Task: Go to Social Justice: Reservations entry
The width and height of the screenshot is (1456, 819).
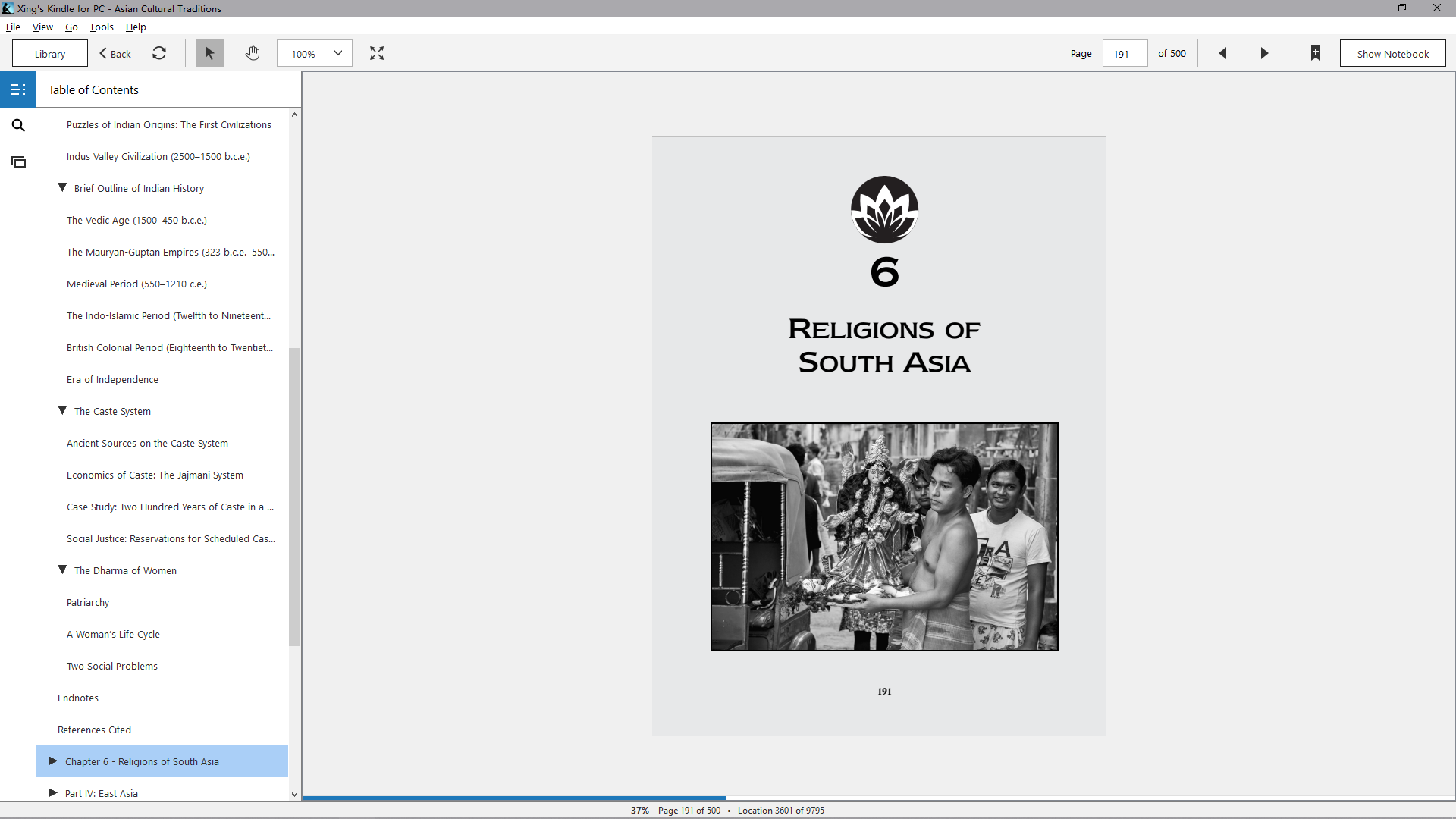Action: (171, 539)
